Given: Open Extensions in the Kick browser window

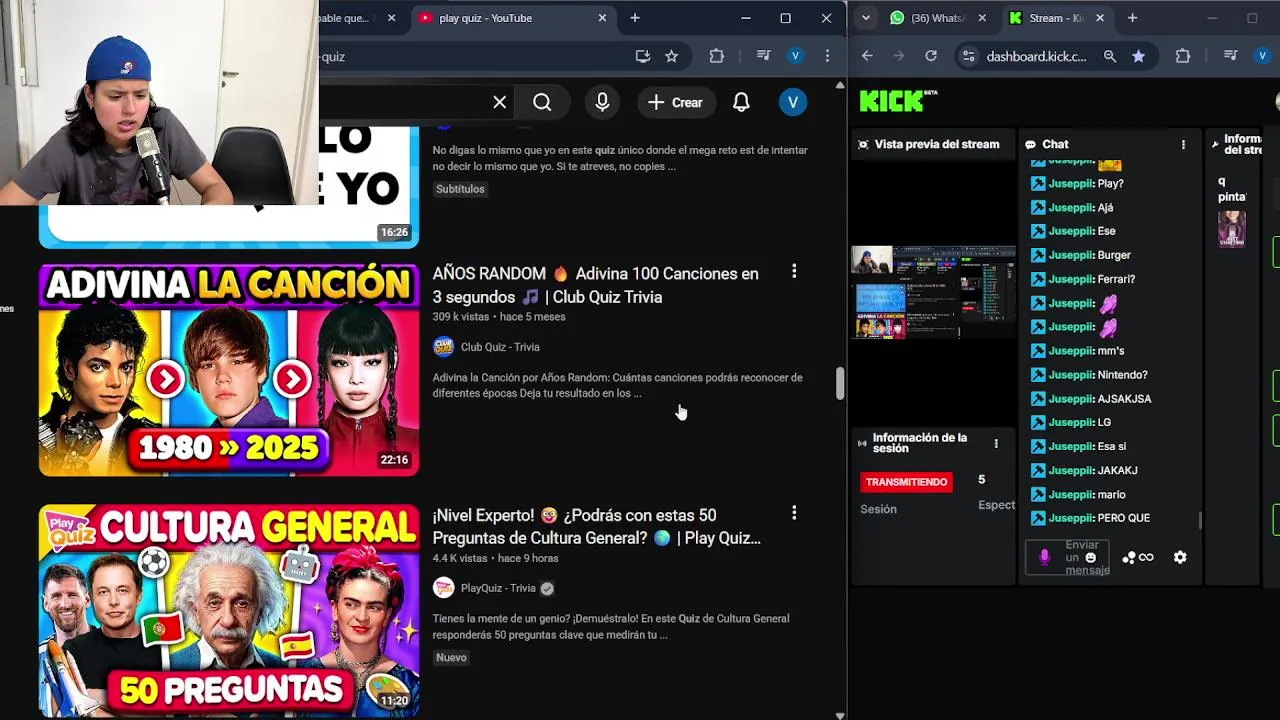Looking at the screenshot, I should coord(1183,56).
